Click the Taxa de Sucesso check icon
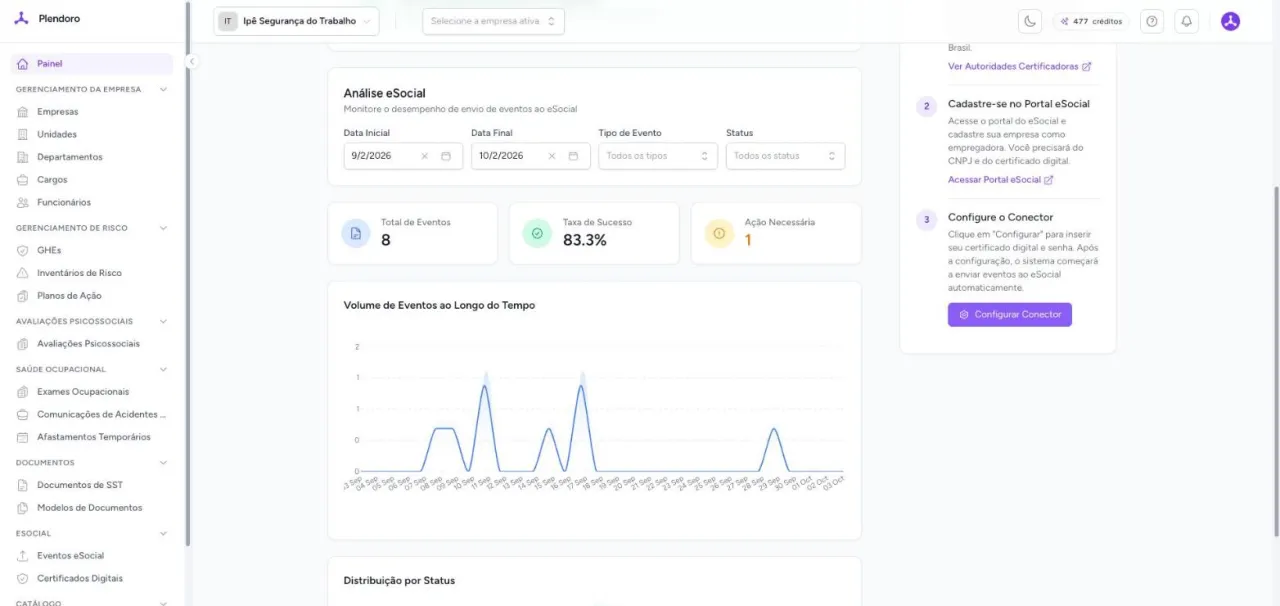Screen dimensions: 1280x606 point(537,233)
